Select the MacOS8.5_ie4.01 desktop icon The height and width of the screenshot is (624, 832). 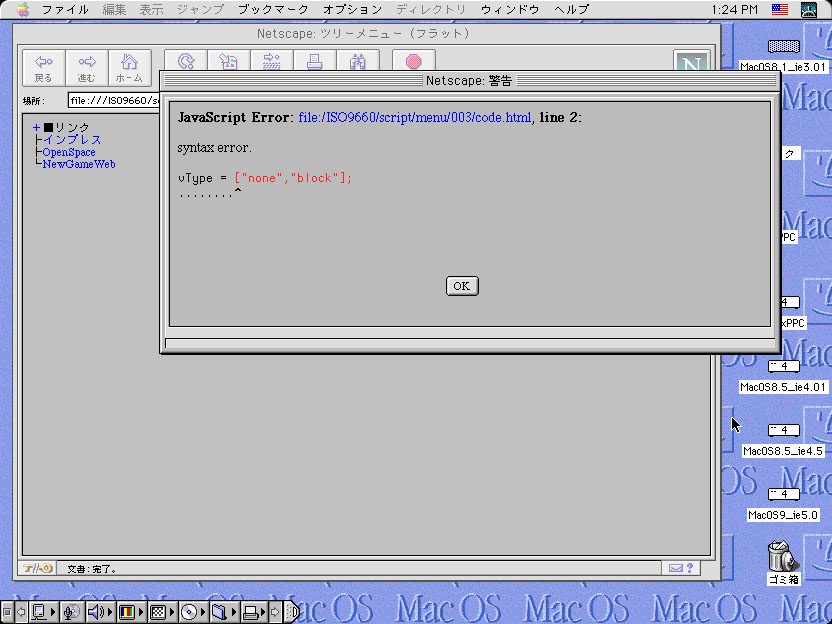(x=783, y=377)
